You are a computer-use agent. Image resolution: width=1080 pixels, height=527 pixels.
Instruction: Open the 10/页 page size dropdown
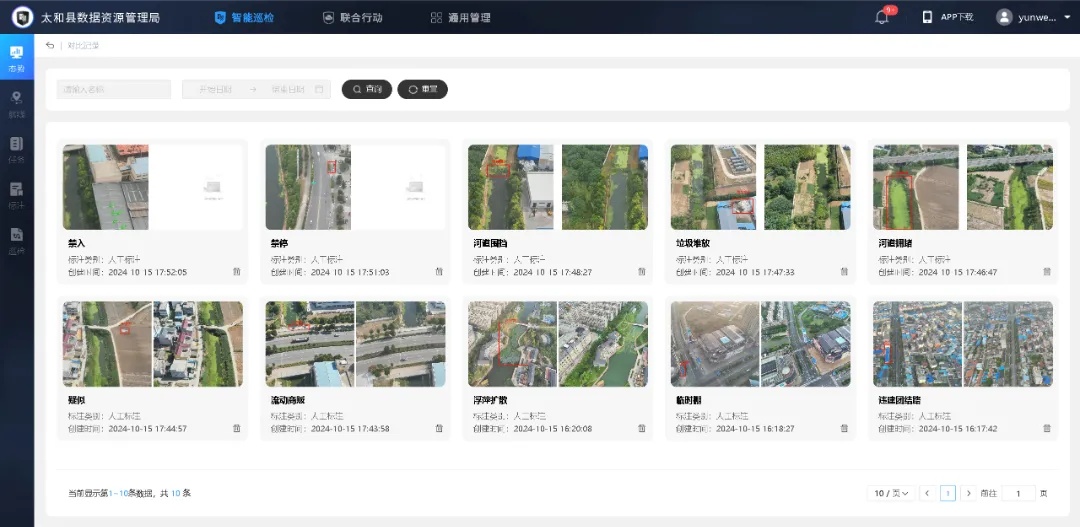(x=891, y=493)
